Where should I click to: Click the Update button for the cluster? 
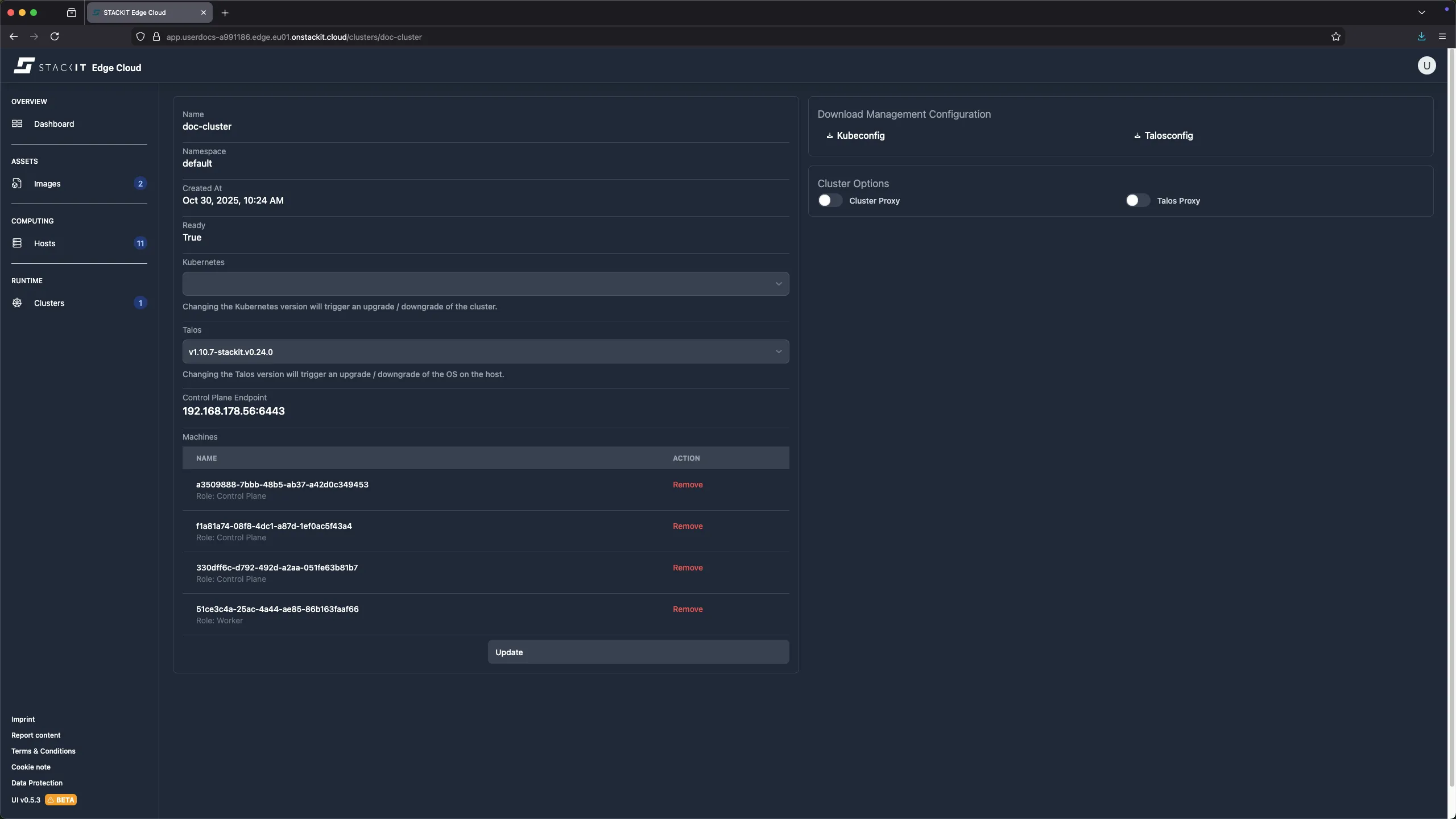pos(638,652)
